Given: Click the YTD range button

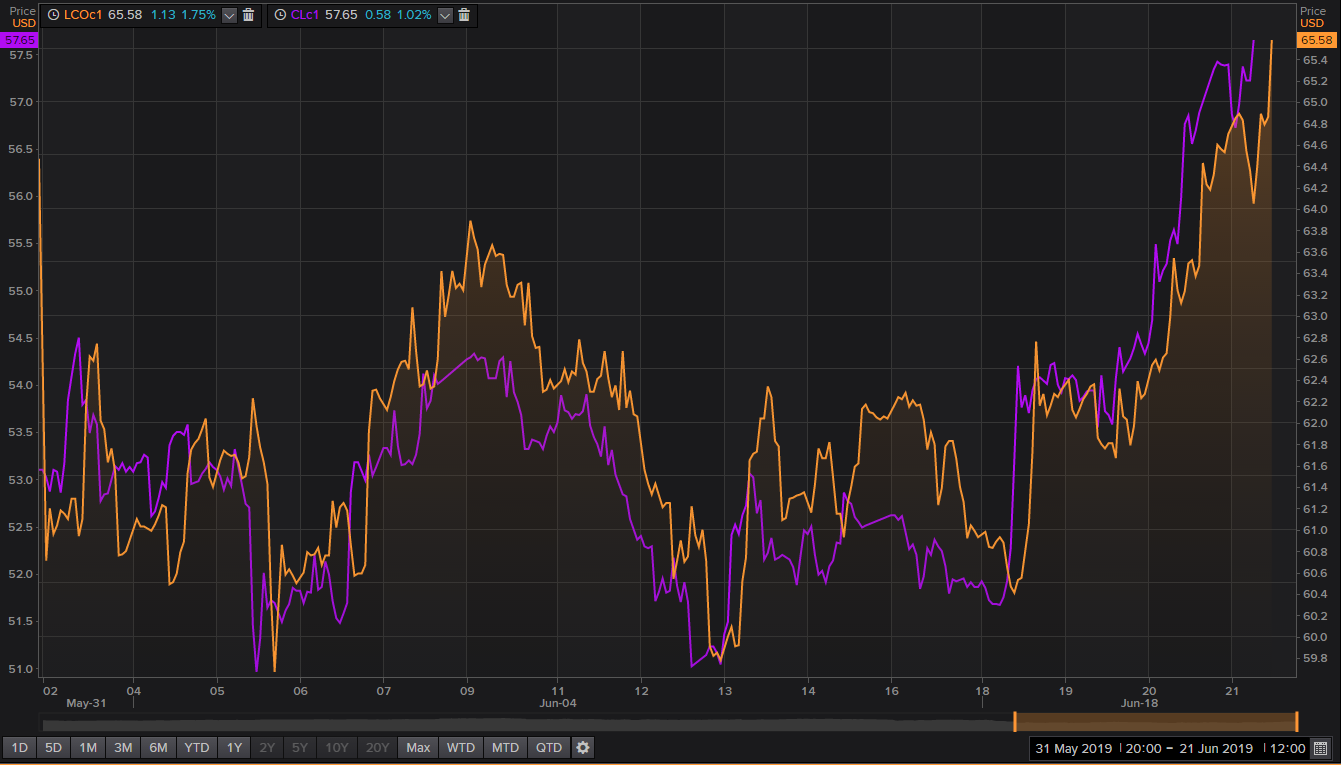Looking at the screenshot, I should point(197,747).
